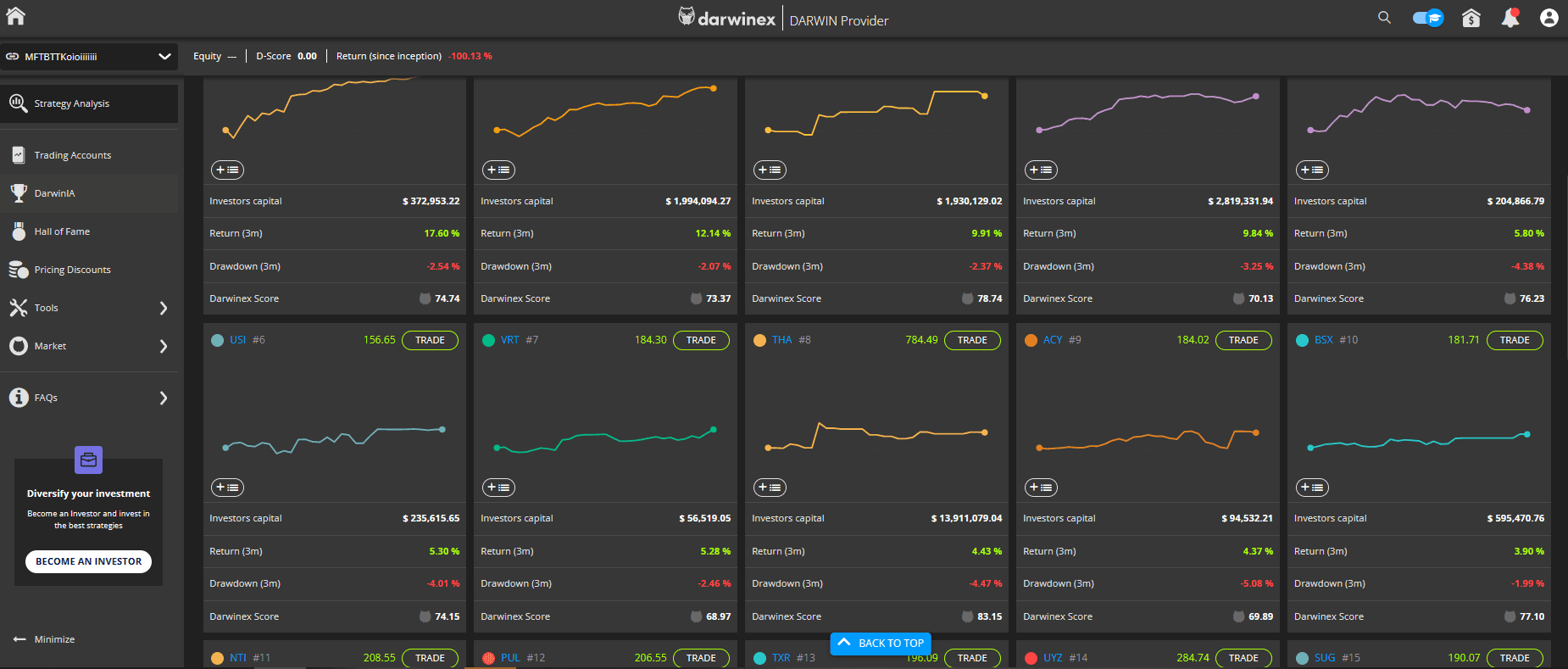Open the ACY performance chart
Image resolution: width=1568 pixels, height=669 pixels.
click(1148, 439)
